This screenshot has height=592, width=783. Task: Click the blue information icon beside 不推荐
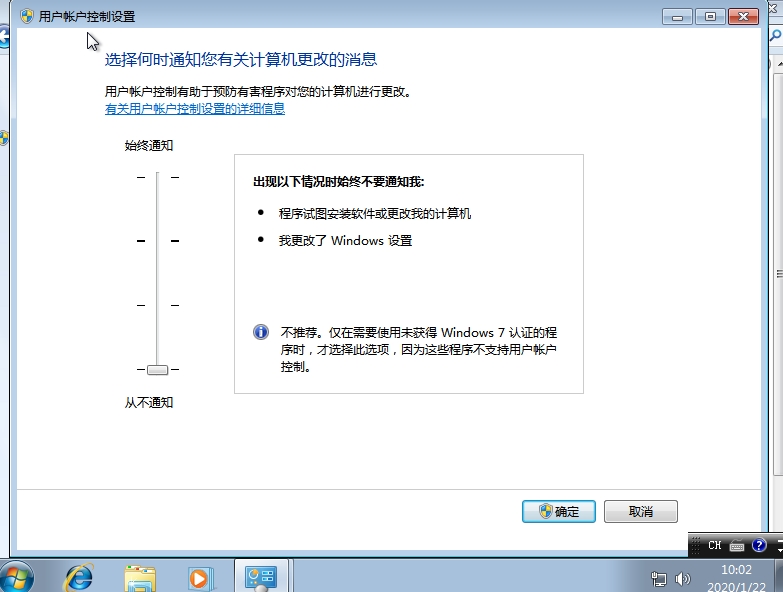click(x=261, y=332)
